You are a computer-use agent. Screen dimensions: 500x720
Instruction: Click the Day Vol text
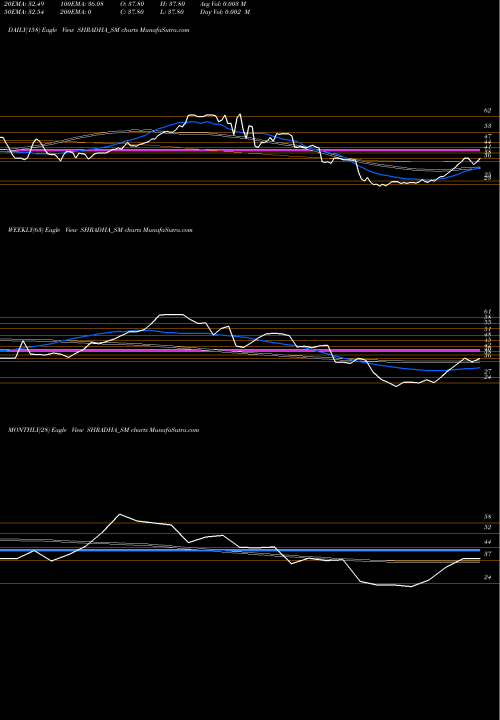225,12
